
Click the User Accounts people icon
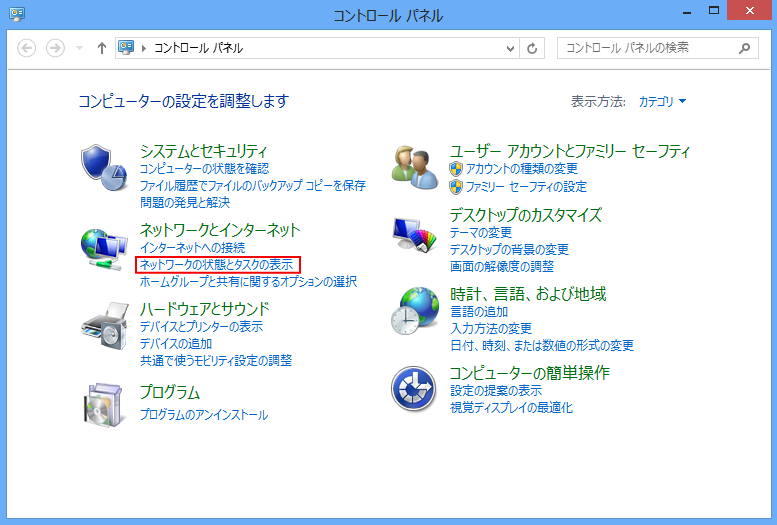click(x=415, y=167)
